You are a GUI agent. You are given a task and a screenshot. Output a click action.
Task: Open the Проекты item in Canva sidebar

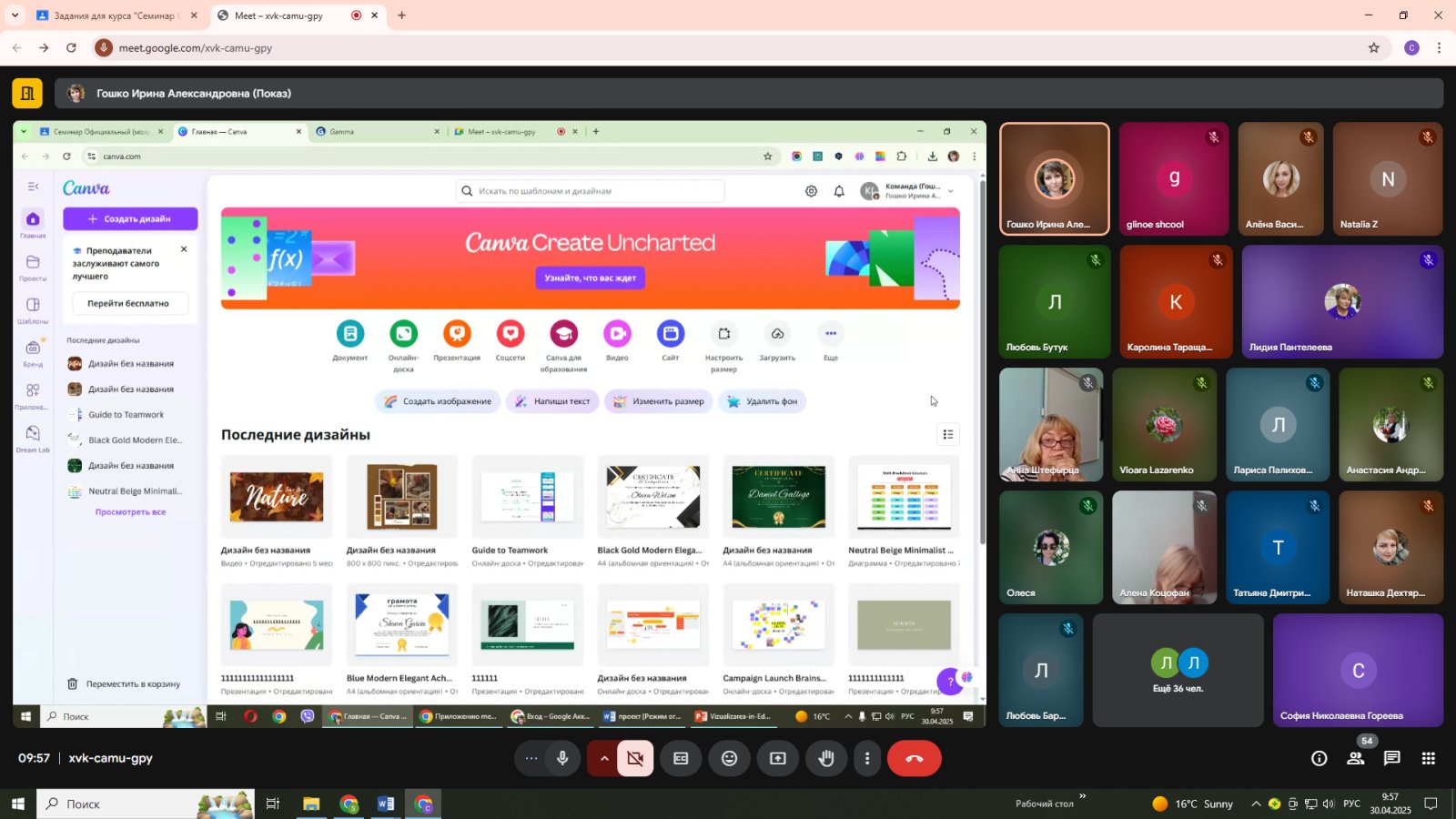point(33,268)
